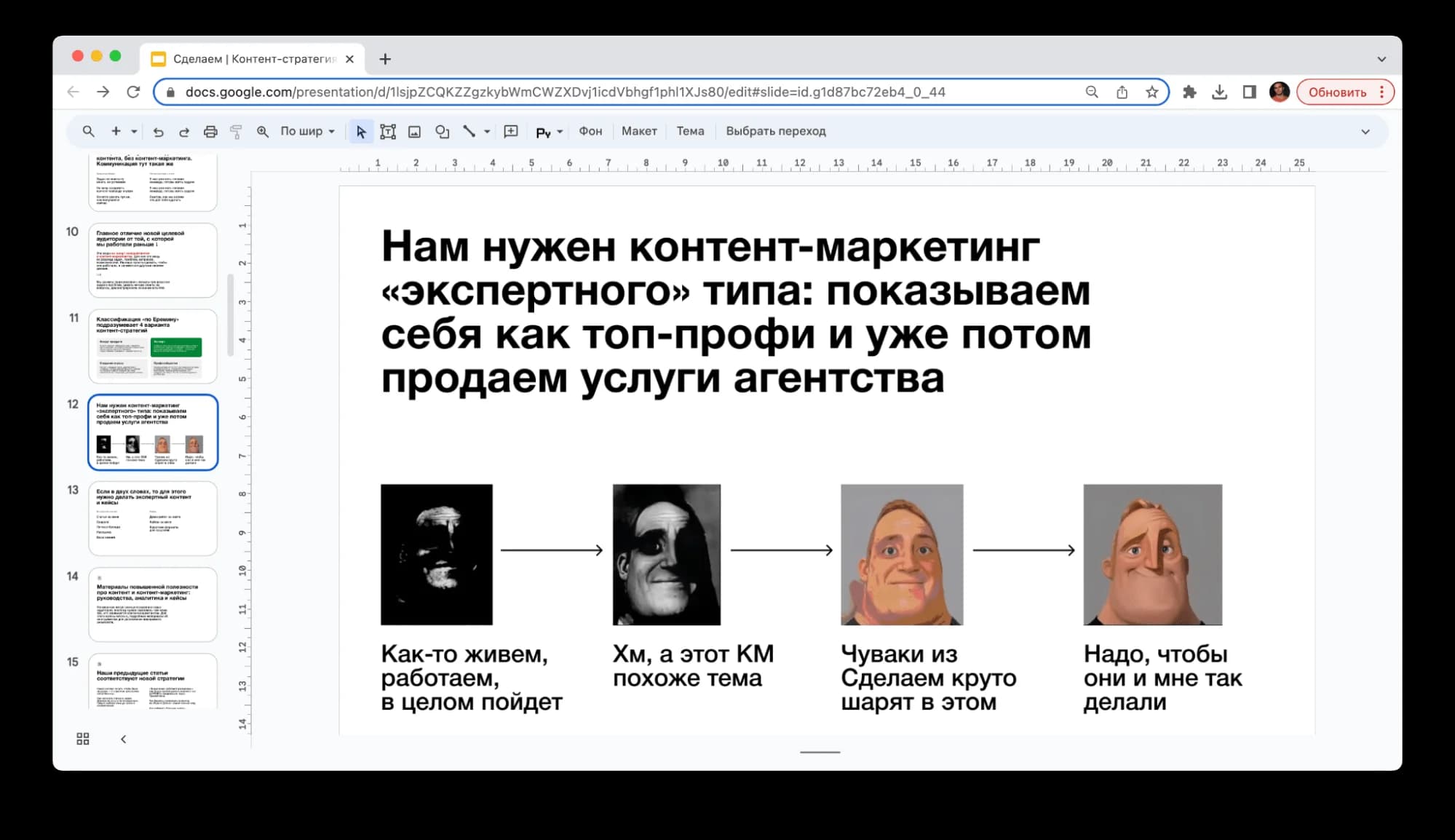Collapse the menu bar with the right chevron
This screenshot has height=840, width=1455.
point(1364,132)
